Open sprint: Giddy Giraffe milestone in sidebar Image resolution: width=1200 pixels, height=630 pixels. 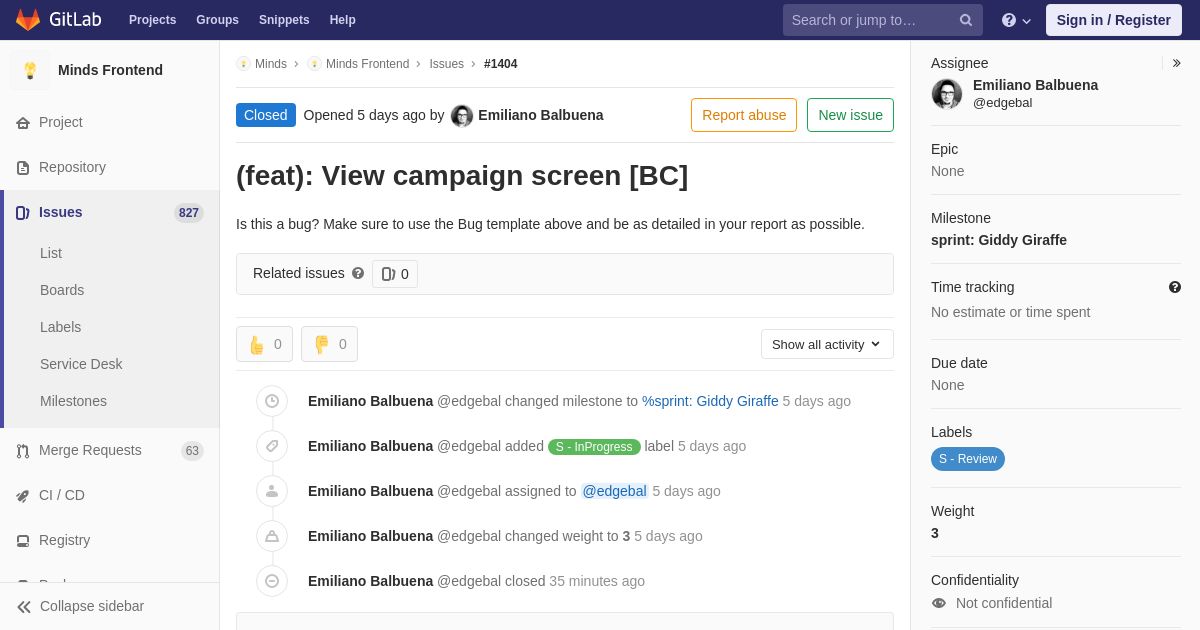pos(999,240)
